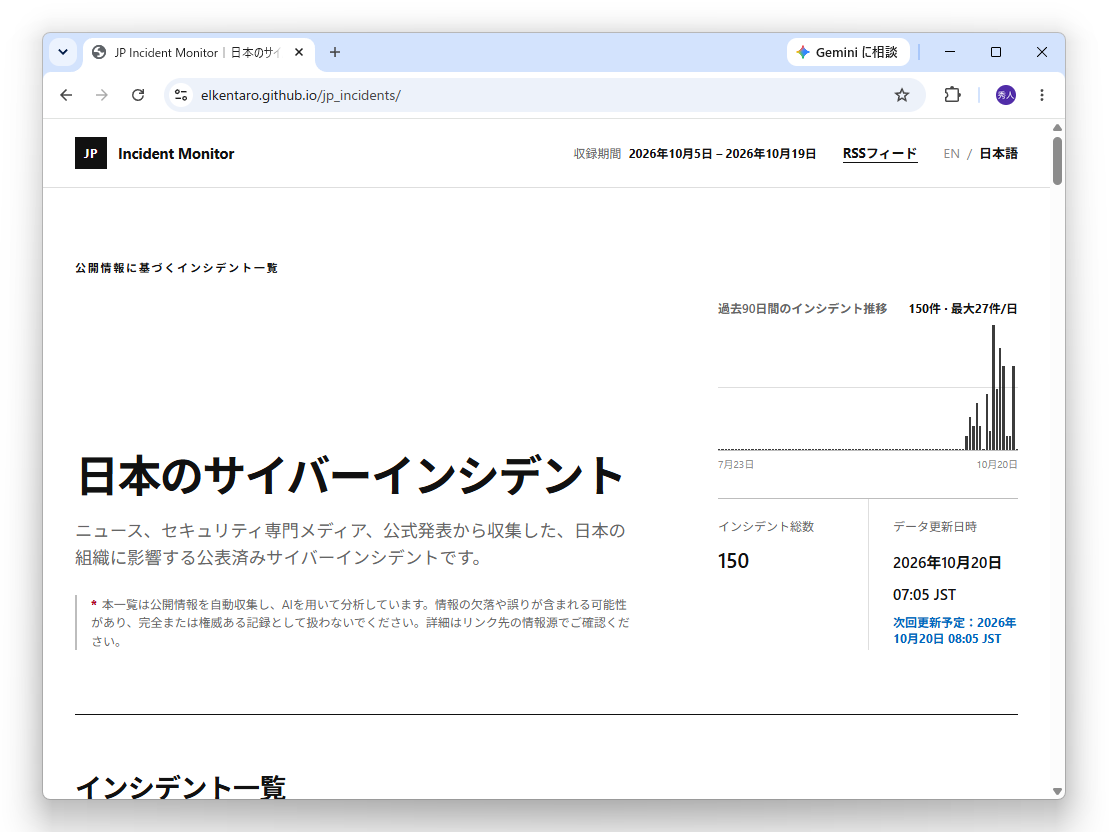Open the RSSフィード link
The image size is (1109, 832).
click(880, 154)
